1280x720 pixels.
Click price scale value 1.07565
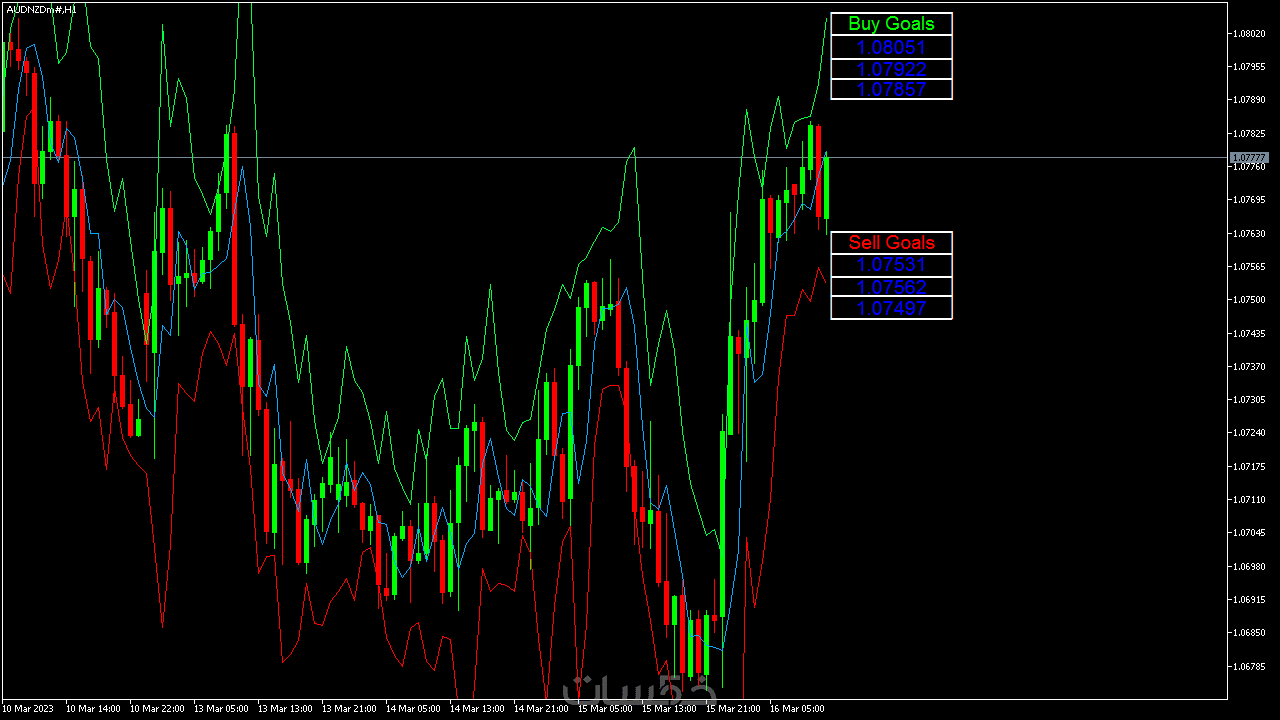[1250, 267]
